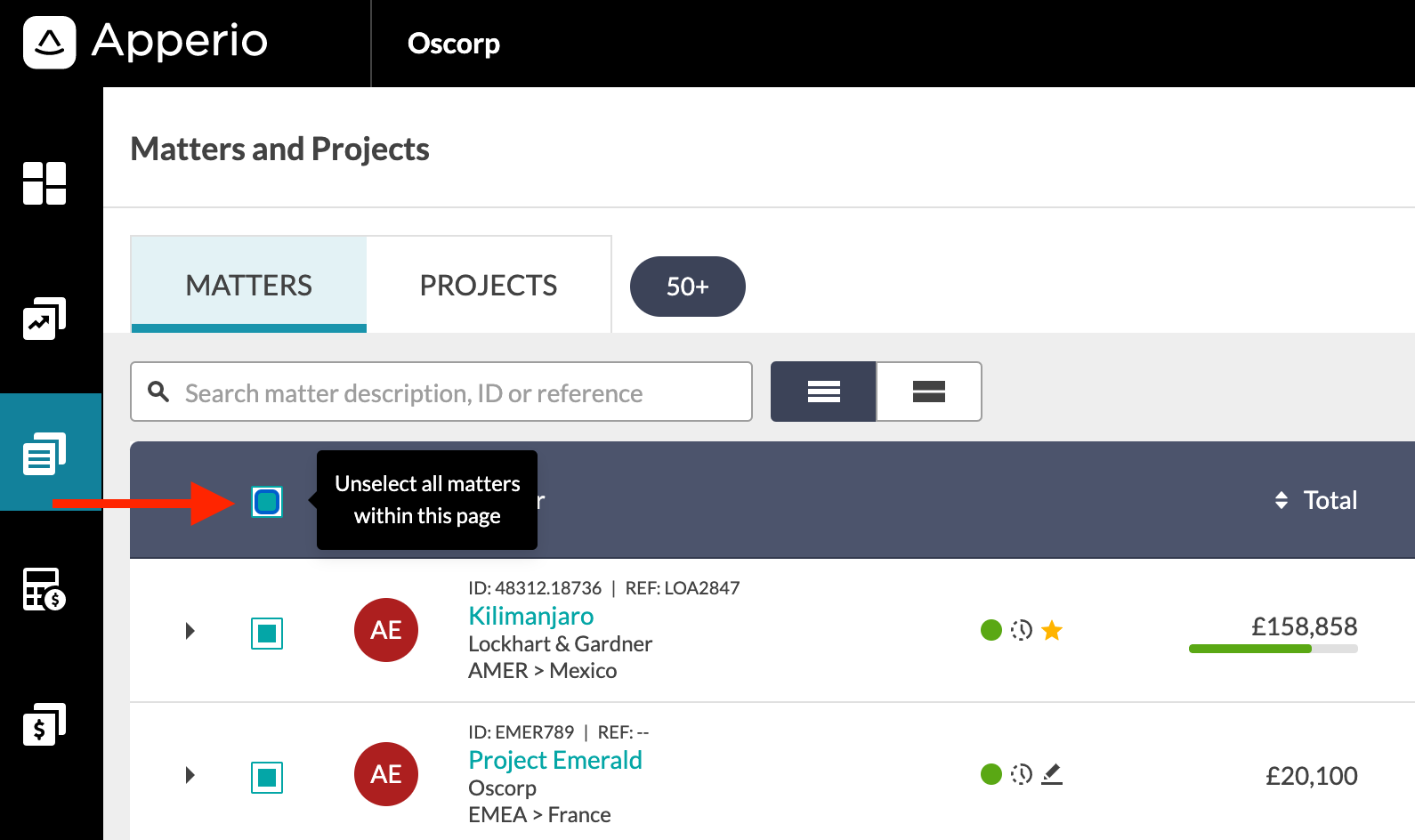Unselect all matters header checkbox
1415x840 pixels.
pos(267,502)
